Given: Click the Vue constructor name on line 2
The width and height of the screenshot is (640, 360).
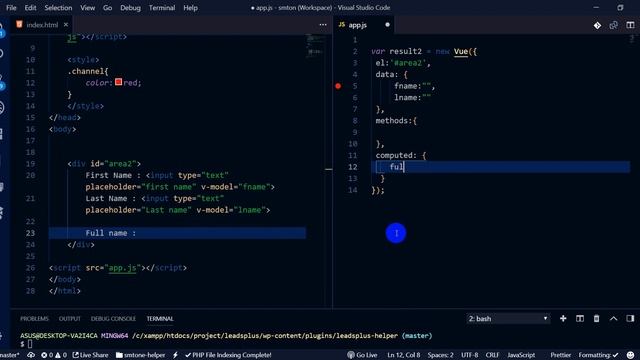Looking at the screenshot, I should [x=461, y=51].
